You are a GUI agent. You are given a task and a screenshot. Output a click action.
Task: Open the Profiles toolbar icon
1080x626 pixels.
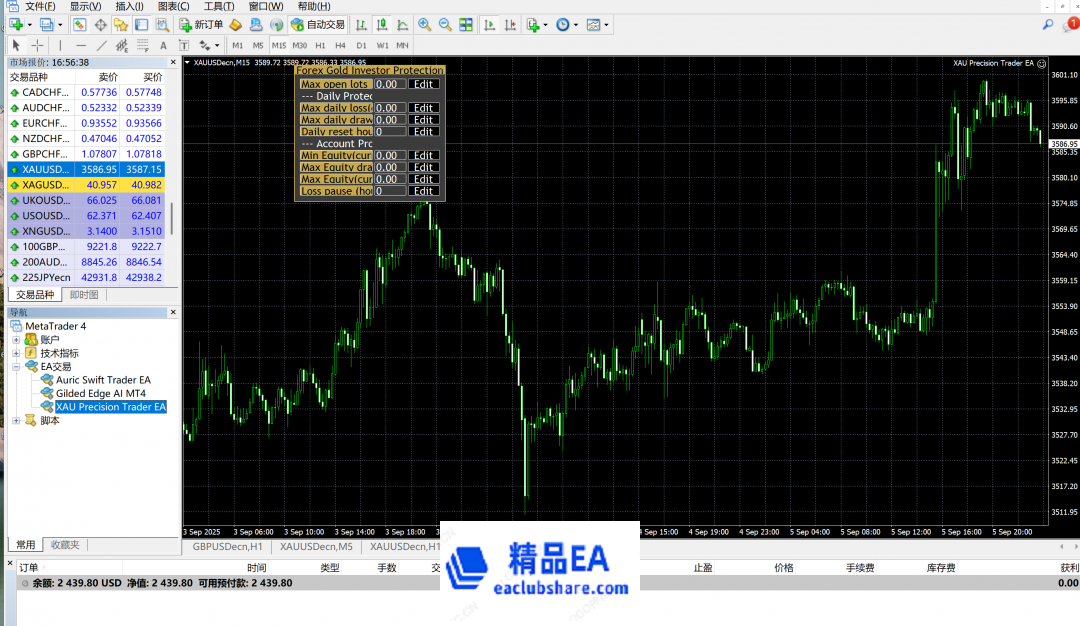(46, 25)
